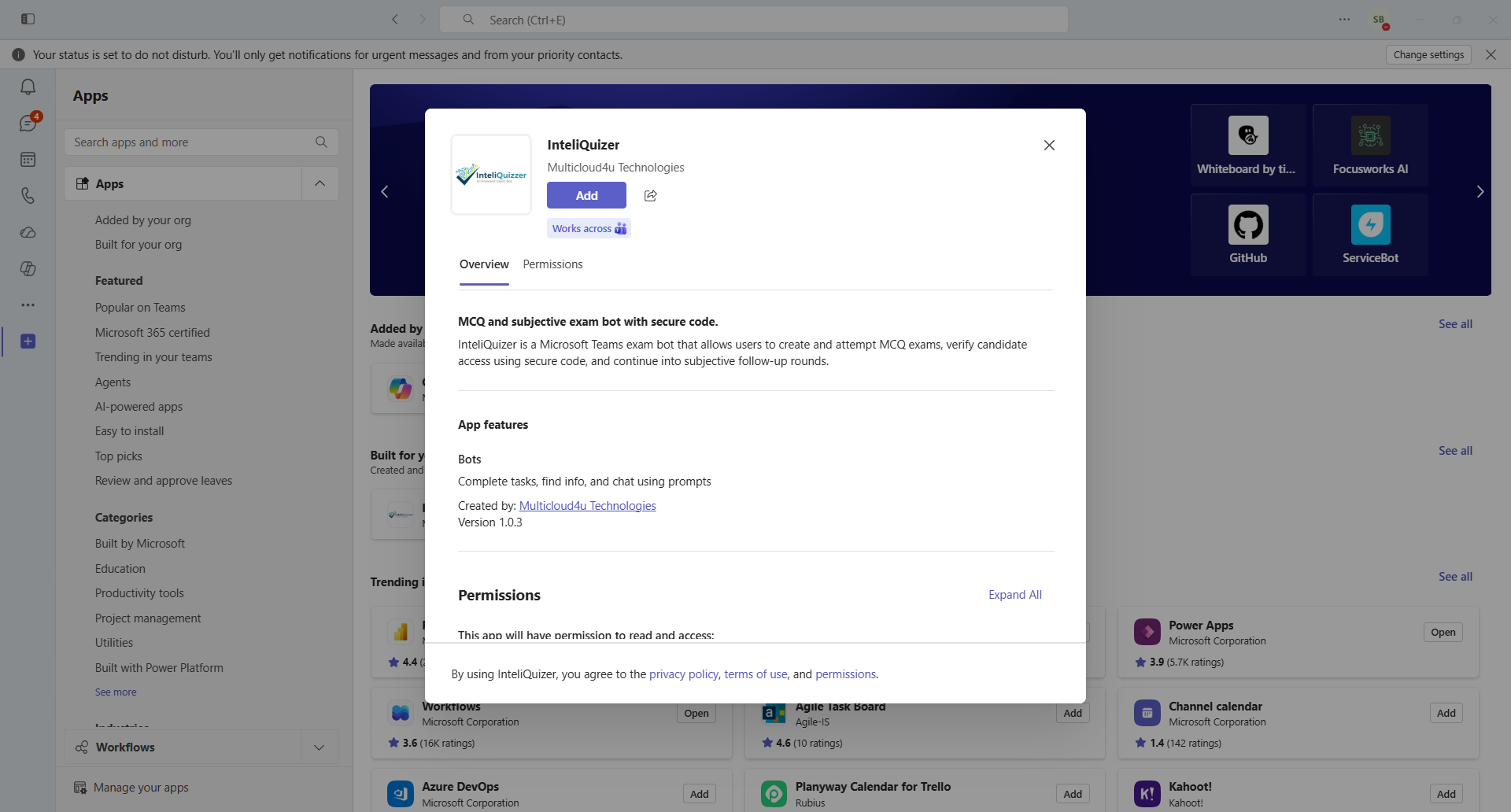Add the Kahoot! app

coord(1446,795)
